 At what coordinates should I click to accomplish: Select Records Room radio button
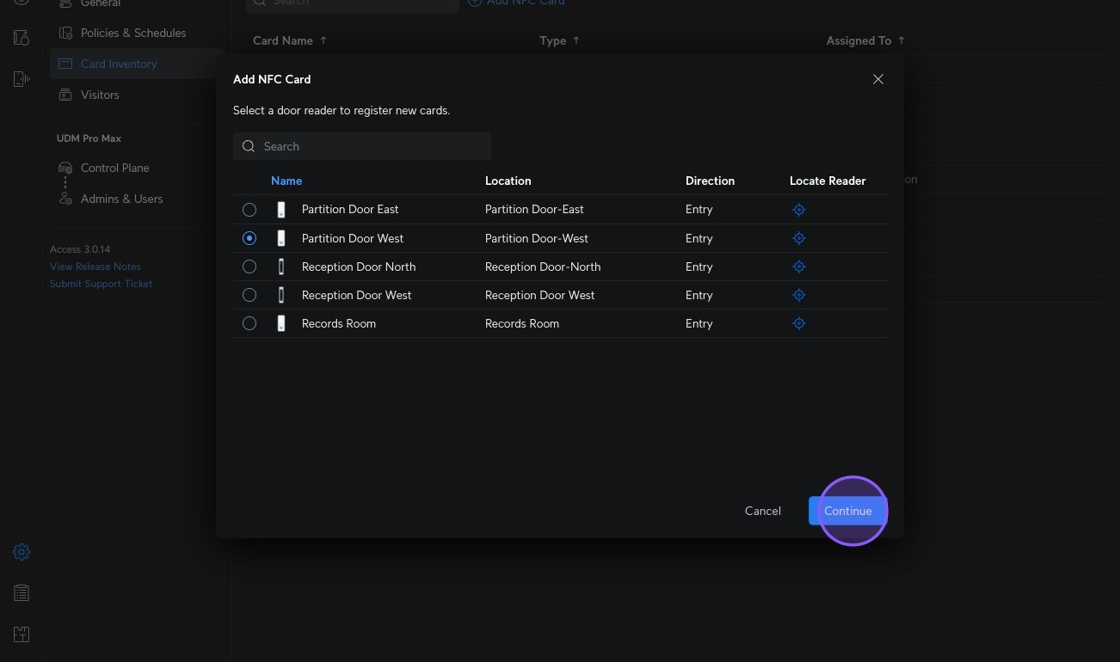point(249,324)
